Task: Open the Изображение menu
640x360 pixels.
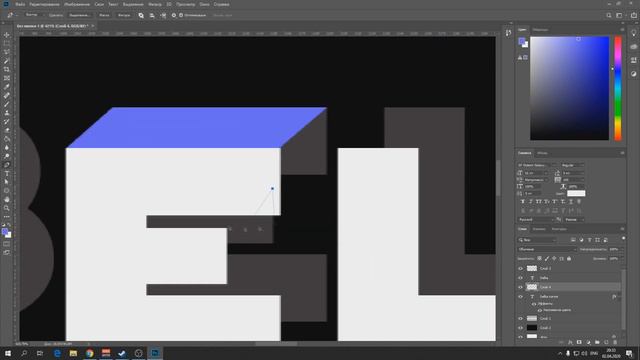Action: tap(77, 4)
